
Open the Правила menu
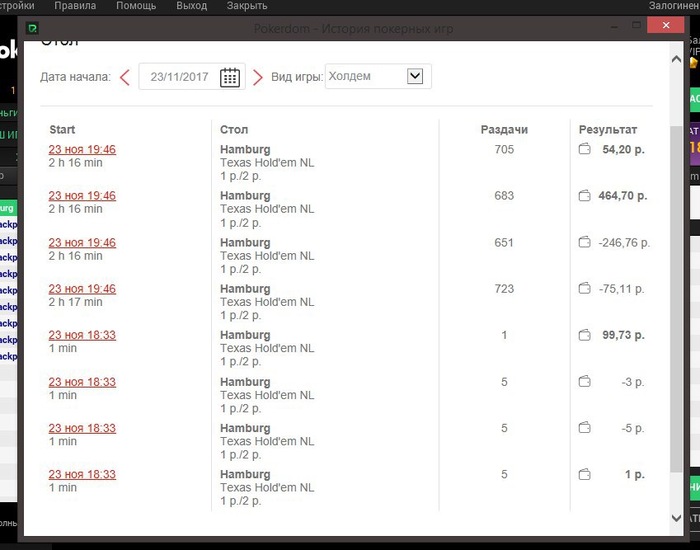click(75, 6)
